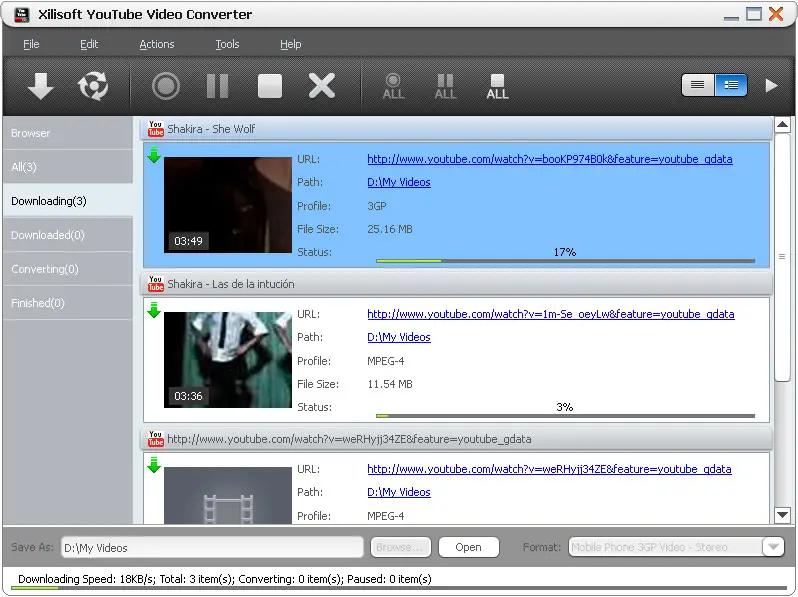Click the Save As path field
The height and width of the screenshot is (597, 798).
tap(212, 548)
